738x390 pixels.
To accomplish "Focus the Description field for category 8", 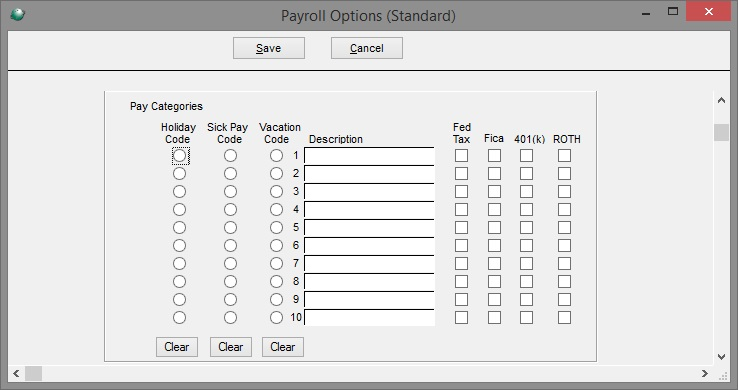I will coord(369,282).
